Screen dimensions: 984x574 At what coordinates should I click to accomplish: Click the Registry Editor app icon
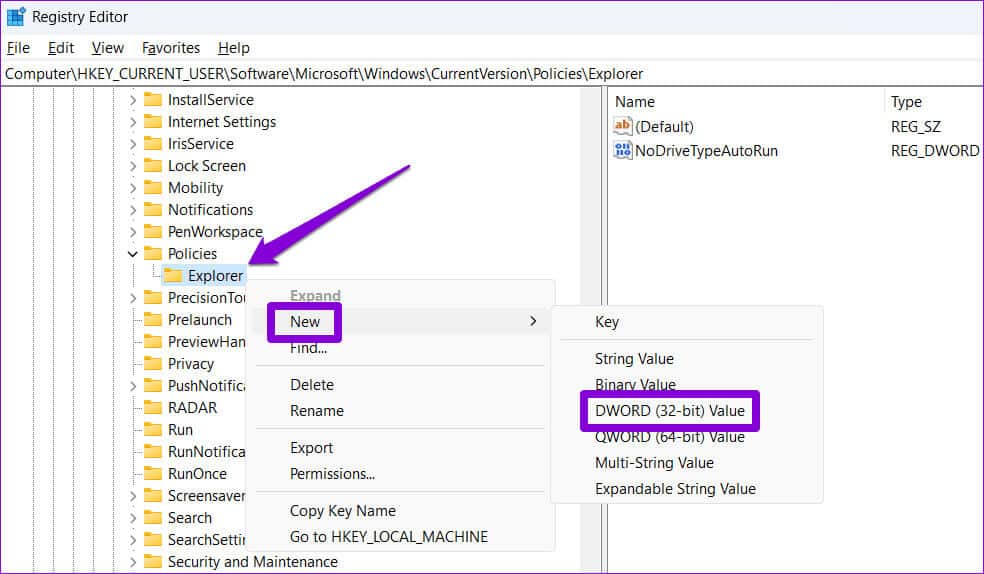16,17
